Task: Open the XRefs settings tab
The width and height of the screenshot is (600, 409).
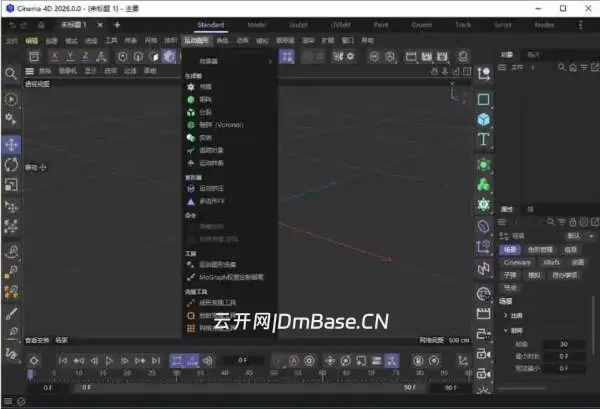Action: click(x=551, y=262)
